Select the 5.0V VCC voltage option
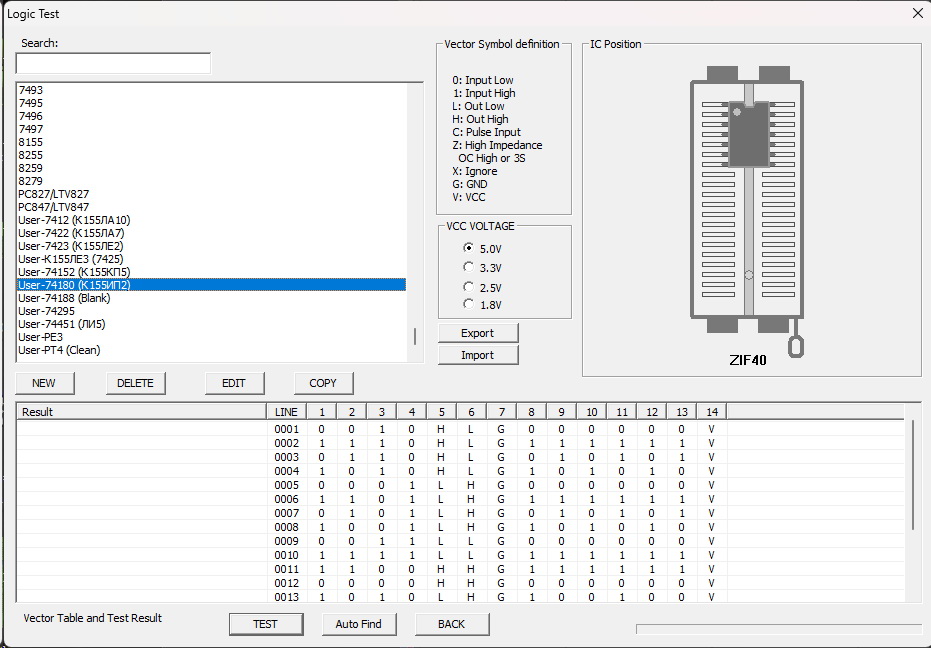Viewport: 931px width, 648px height. [x=469, y=248]
